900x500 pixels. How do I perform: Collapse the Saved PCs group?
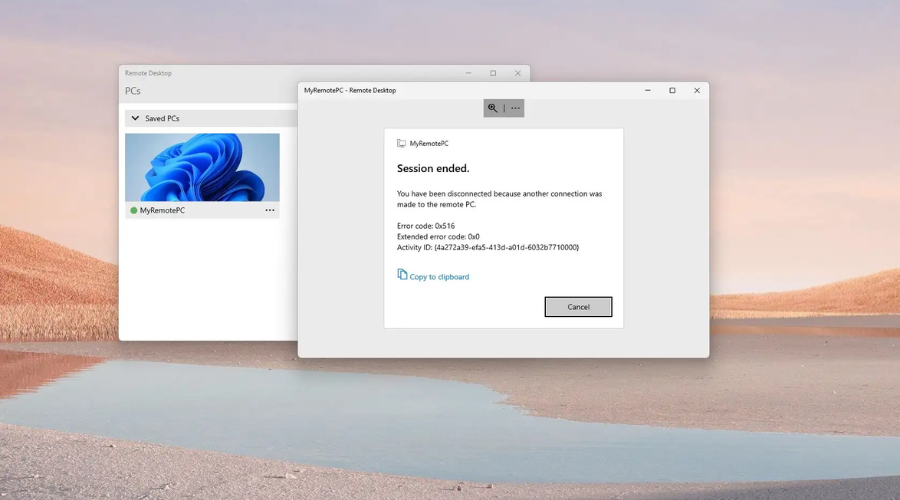(x=135, y=118)
